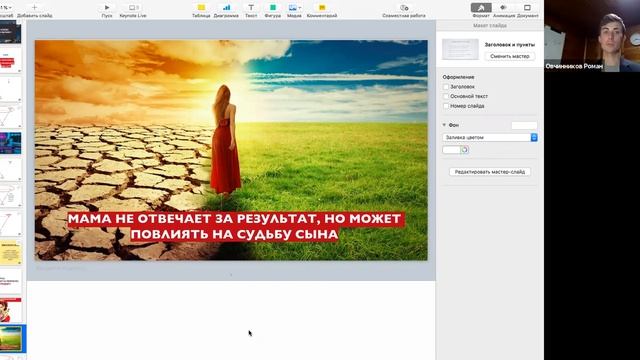Start slideshow with the Play (Пуск) button
Viewport: 640px width, 360px height.
[x=107, y=7]
